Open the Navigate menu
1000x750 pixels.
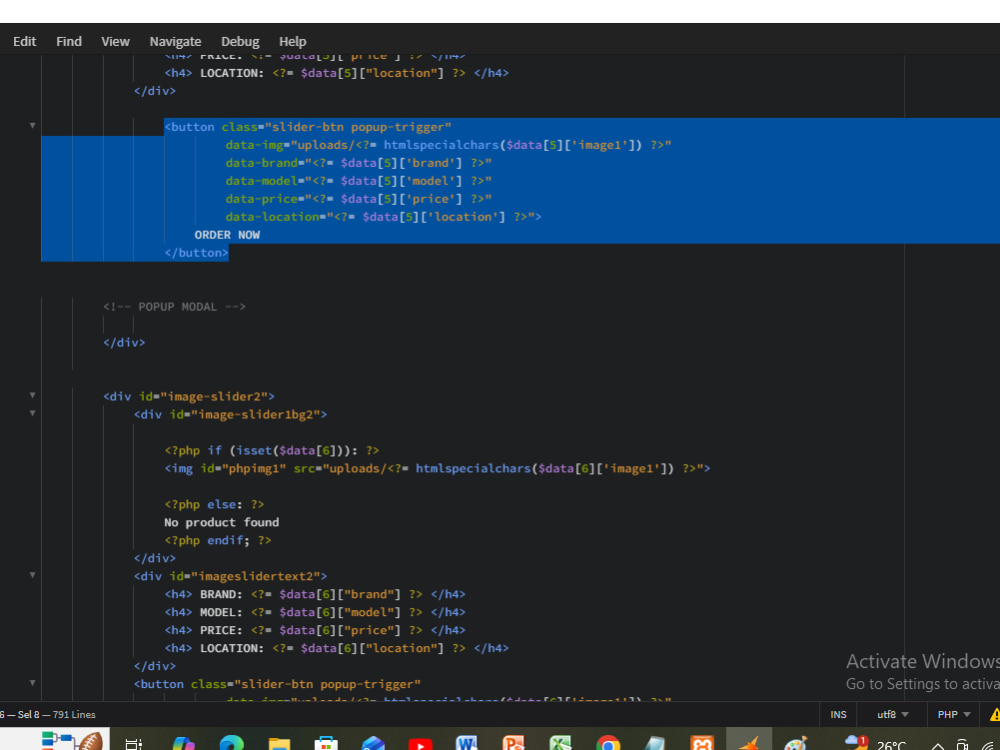(175, 41)
